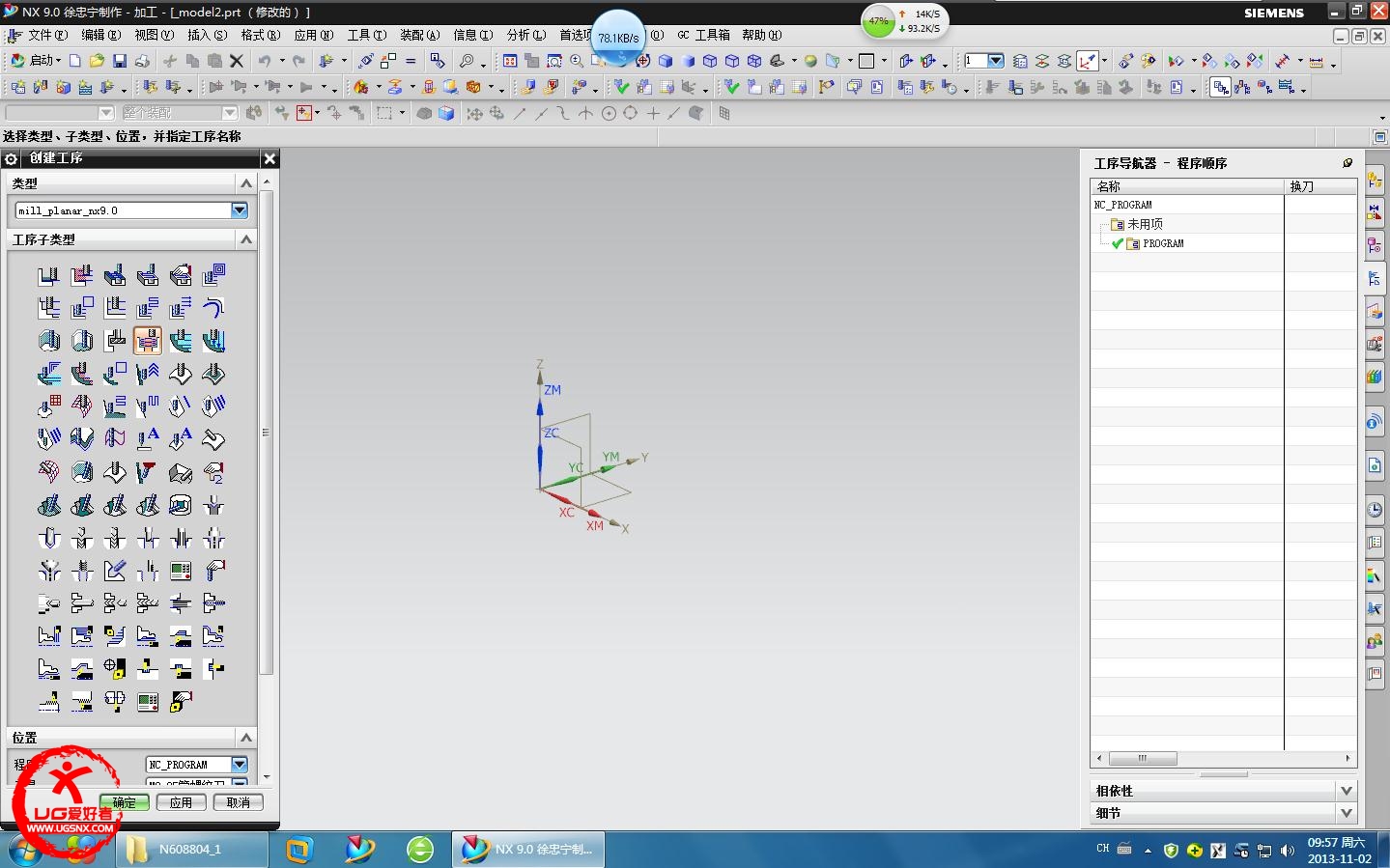Select the 未用项 node in navigator

click(1145, 224)
